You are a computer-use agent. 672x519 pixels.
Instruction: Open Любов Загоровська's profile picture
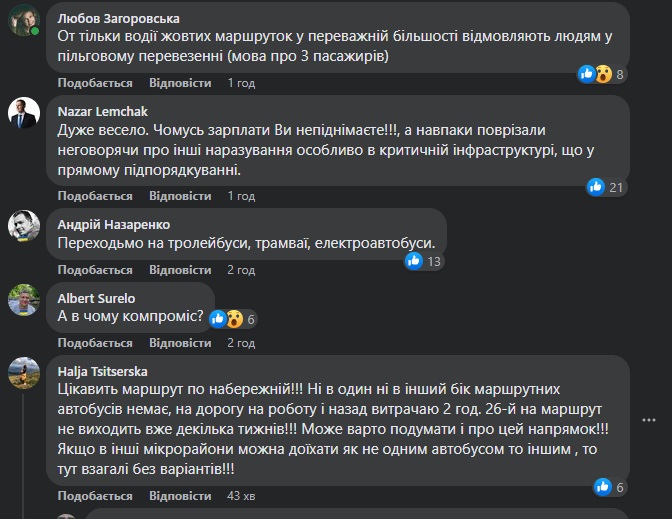coord(24,19)
